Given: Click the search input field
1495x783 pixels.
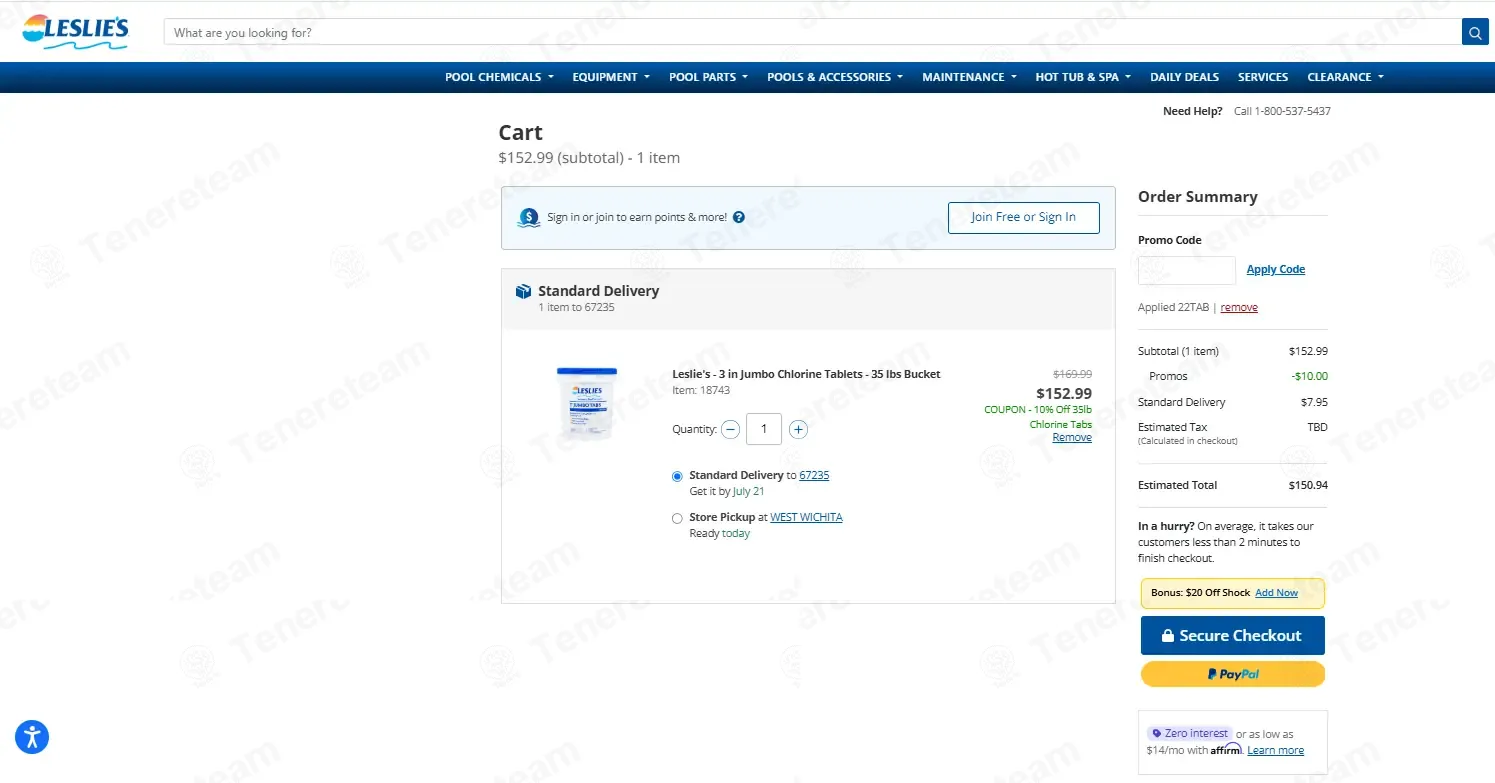Looking at the screenshot, I should pyautogui.click(x=812, y=32).
